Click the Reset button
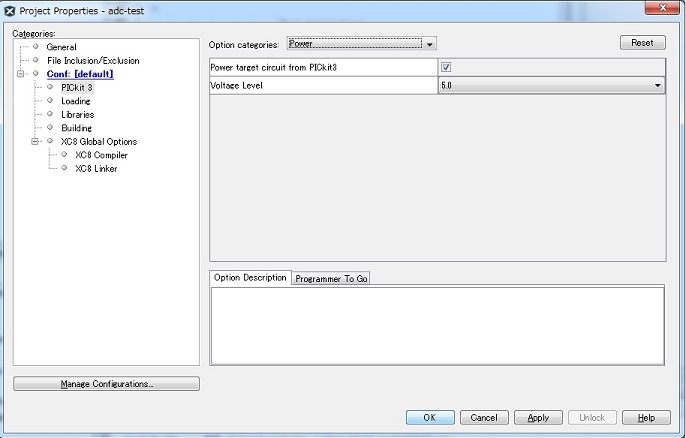 (642, 42)
